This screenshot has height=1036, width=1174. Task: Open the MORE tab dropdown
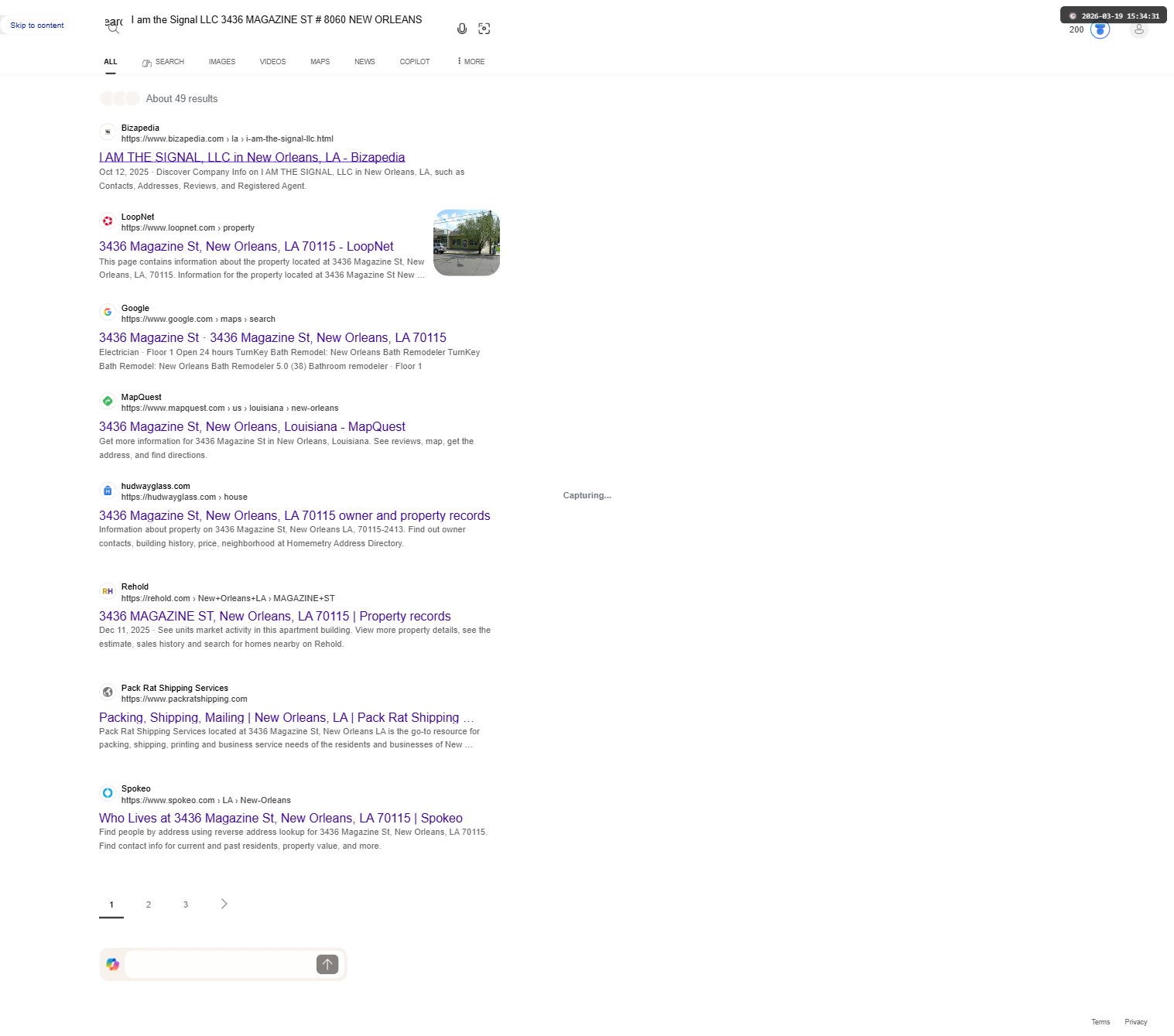(x=471, y=61)
